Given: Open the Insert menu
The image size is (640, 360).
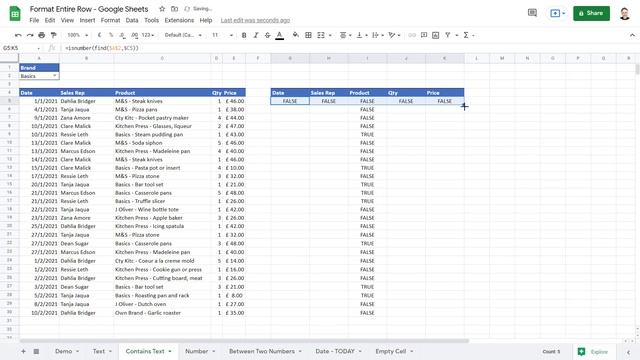Looking at the screenshot, I should [x=87, y=20].
